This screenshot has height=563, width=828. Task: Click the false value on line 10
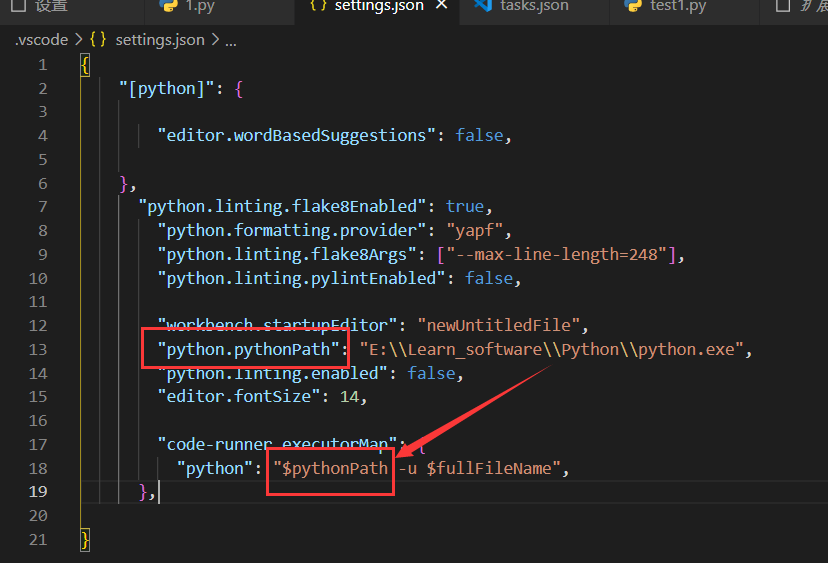[489, 278]
